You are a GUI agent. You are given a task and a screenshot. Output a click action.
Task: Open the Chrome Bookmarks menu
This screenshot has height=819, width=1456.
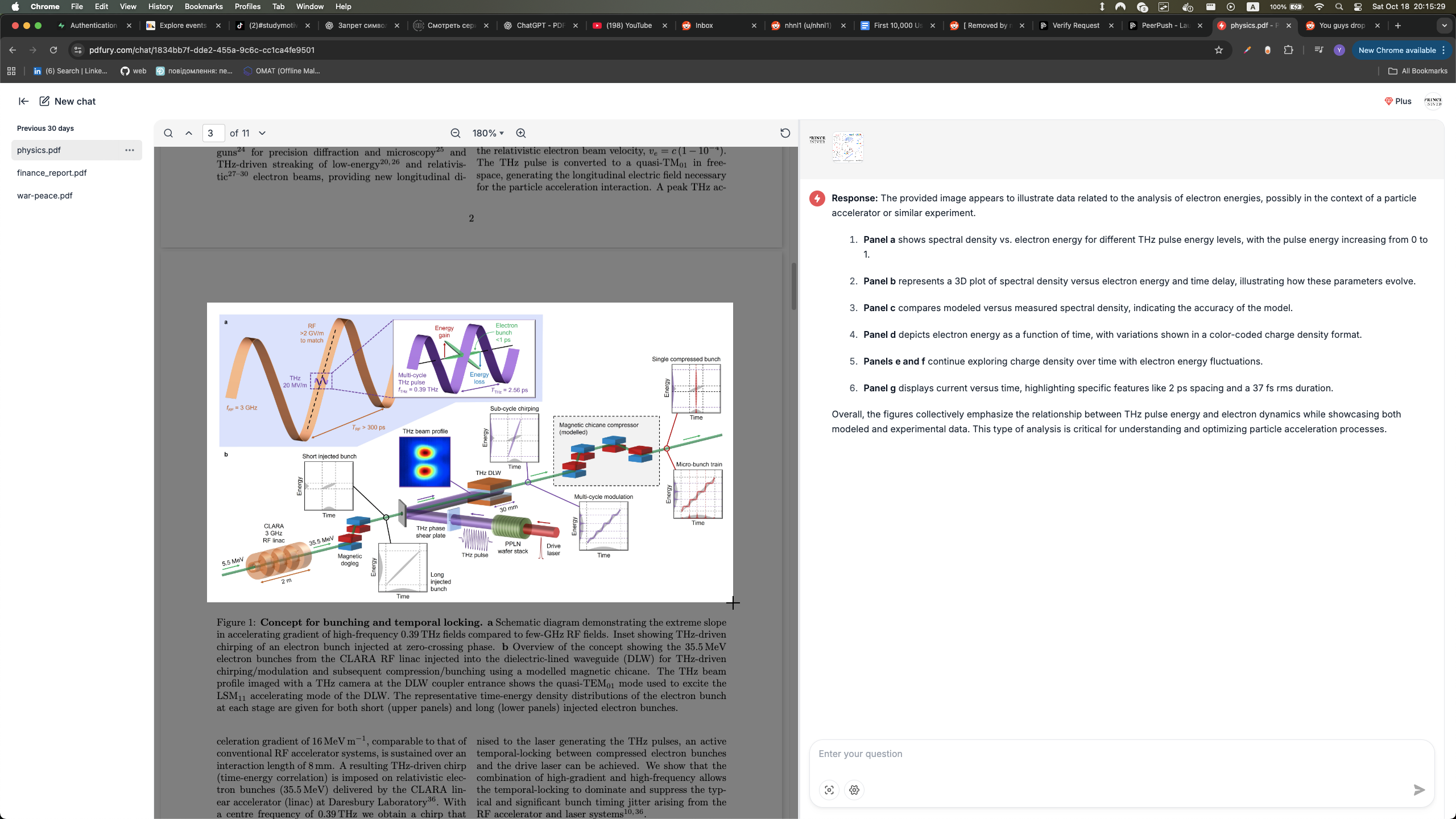point(202,6)
